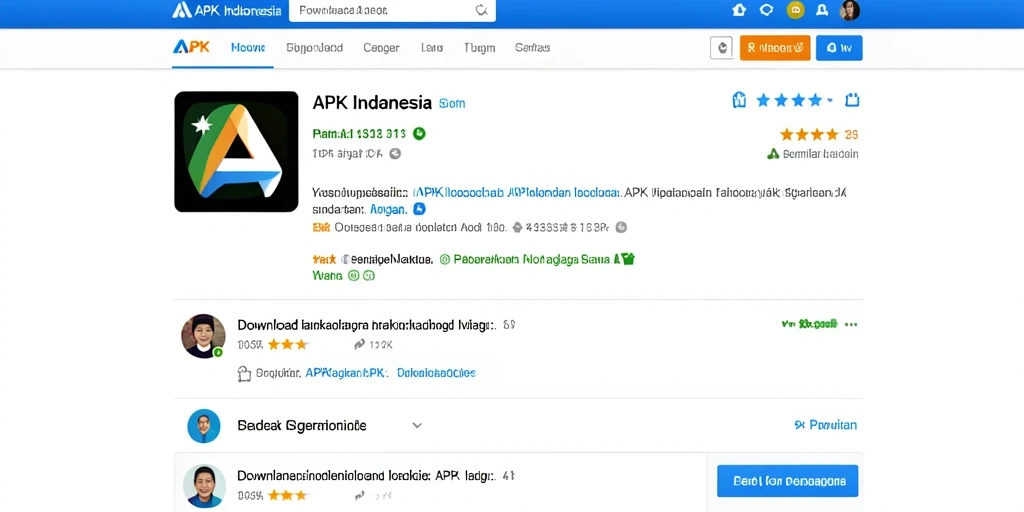Click the blue four-star rating row

tap(789, 100)
